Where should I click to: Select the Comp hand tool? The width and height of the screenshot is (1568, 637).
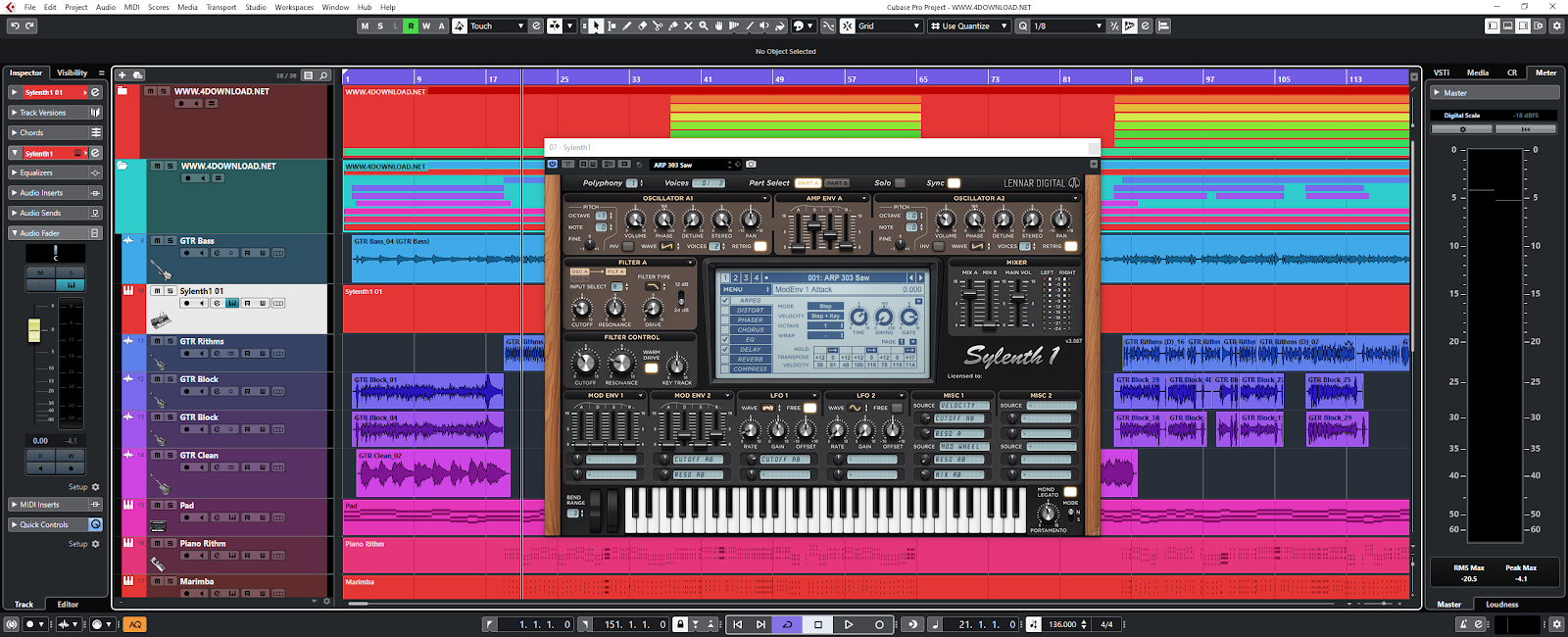pyautogui.click(x=719, y=25)
